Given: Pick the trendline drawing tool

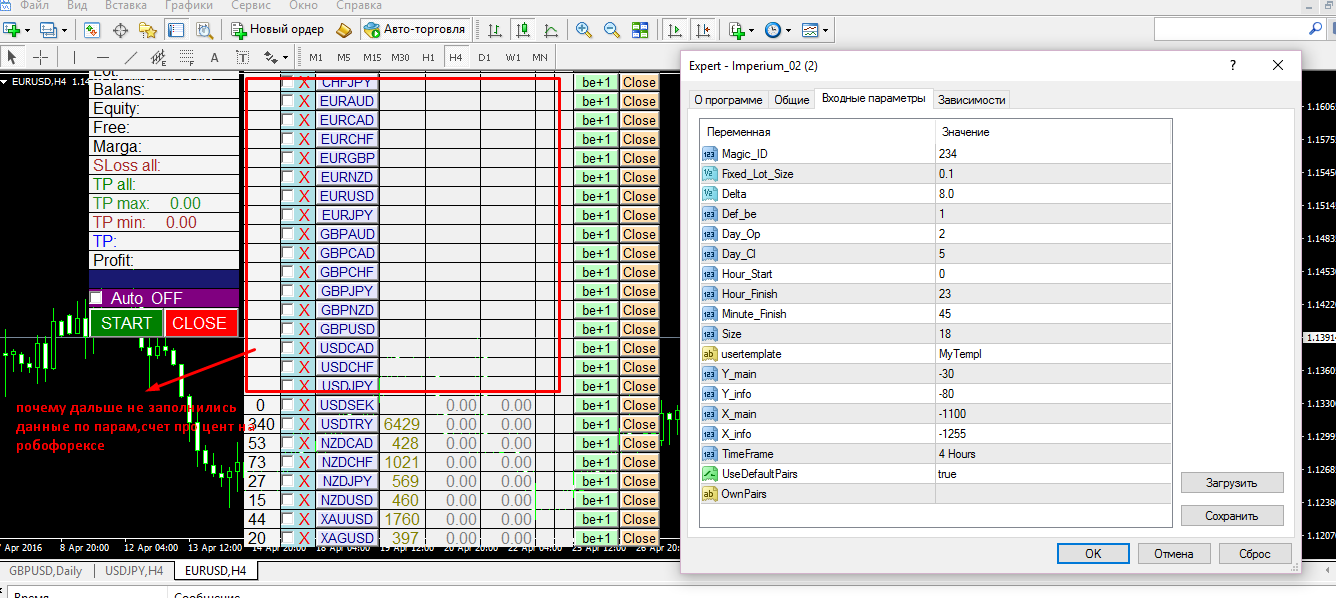Looking at the screenshot, I should 131,57.
